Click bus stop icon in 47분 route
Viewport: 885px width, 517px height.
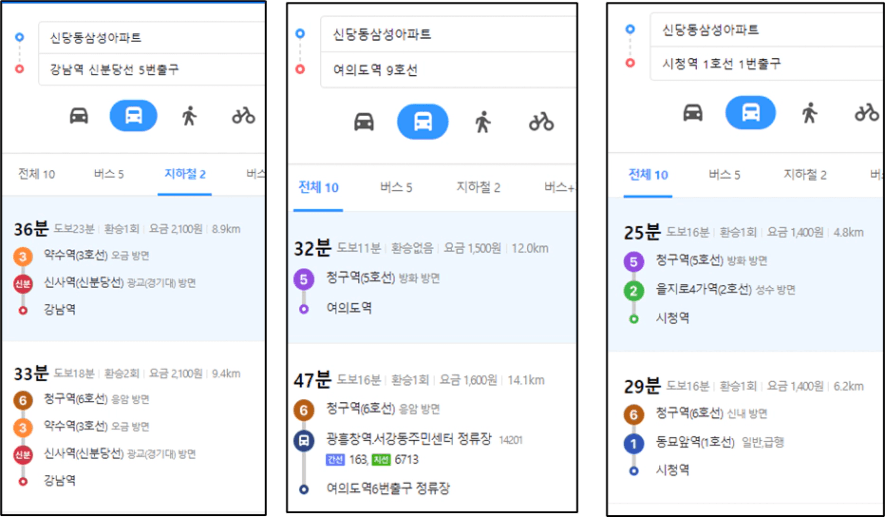(304, 440)
